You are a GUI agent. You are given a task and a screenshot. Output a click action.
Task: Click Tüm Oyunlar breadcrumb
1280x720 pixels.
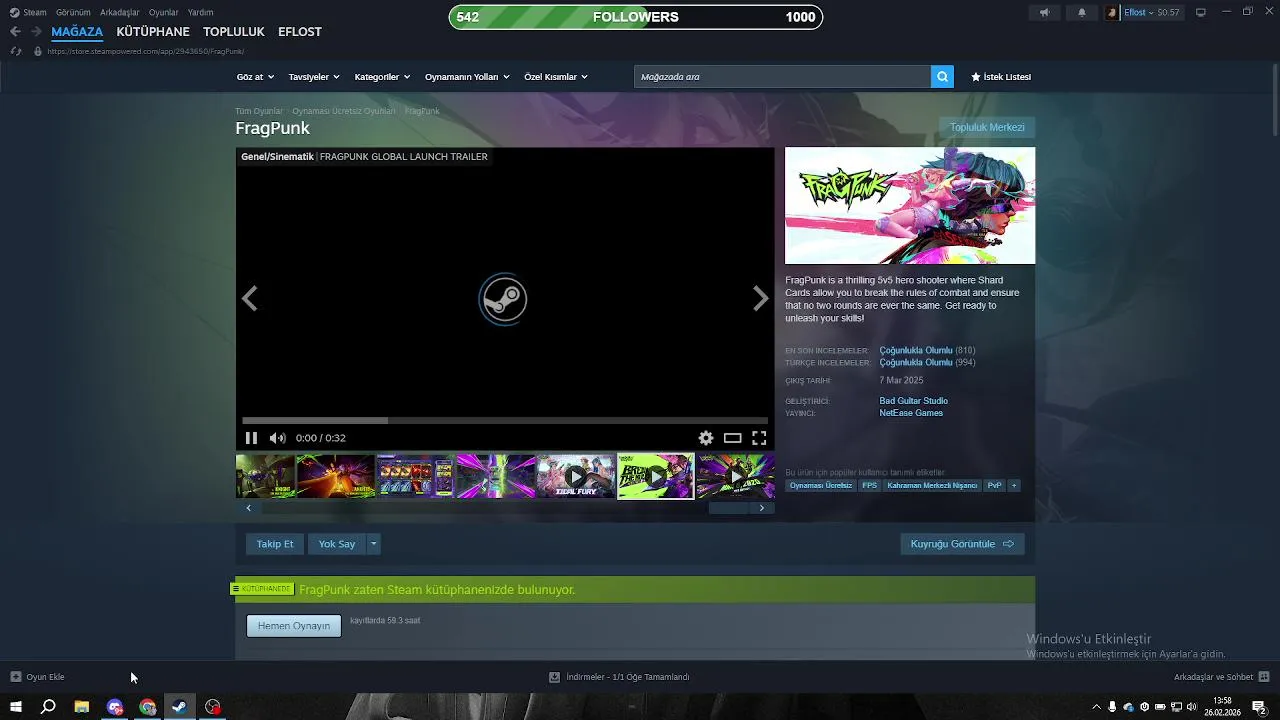click(x=259, y=111)
